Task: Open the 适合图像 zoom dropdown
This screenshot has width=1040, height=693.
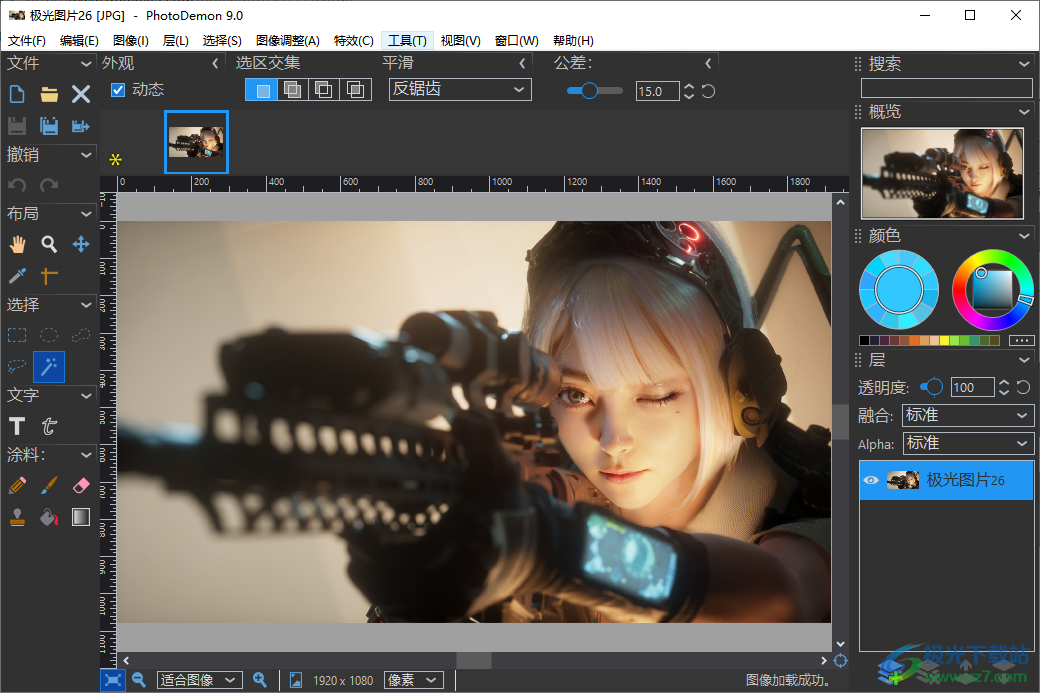Action: 200,680
